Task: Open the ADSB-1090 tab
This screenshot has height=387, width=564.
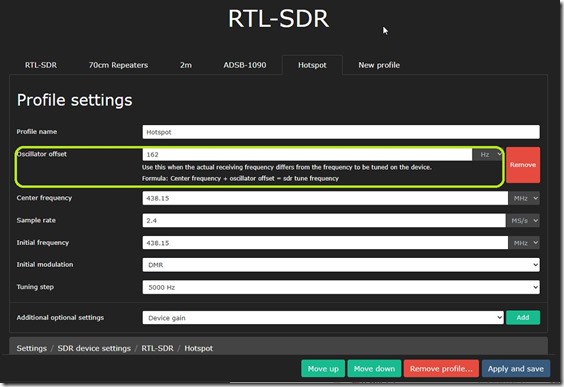Action: (245, 65)
